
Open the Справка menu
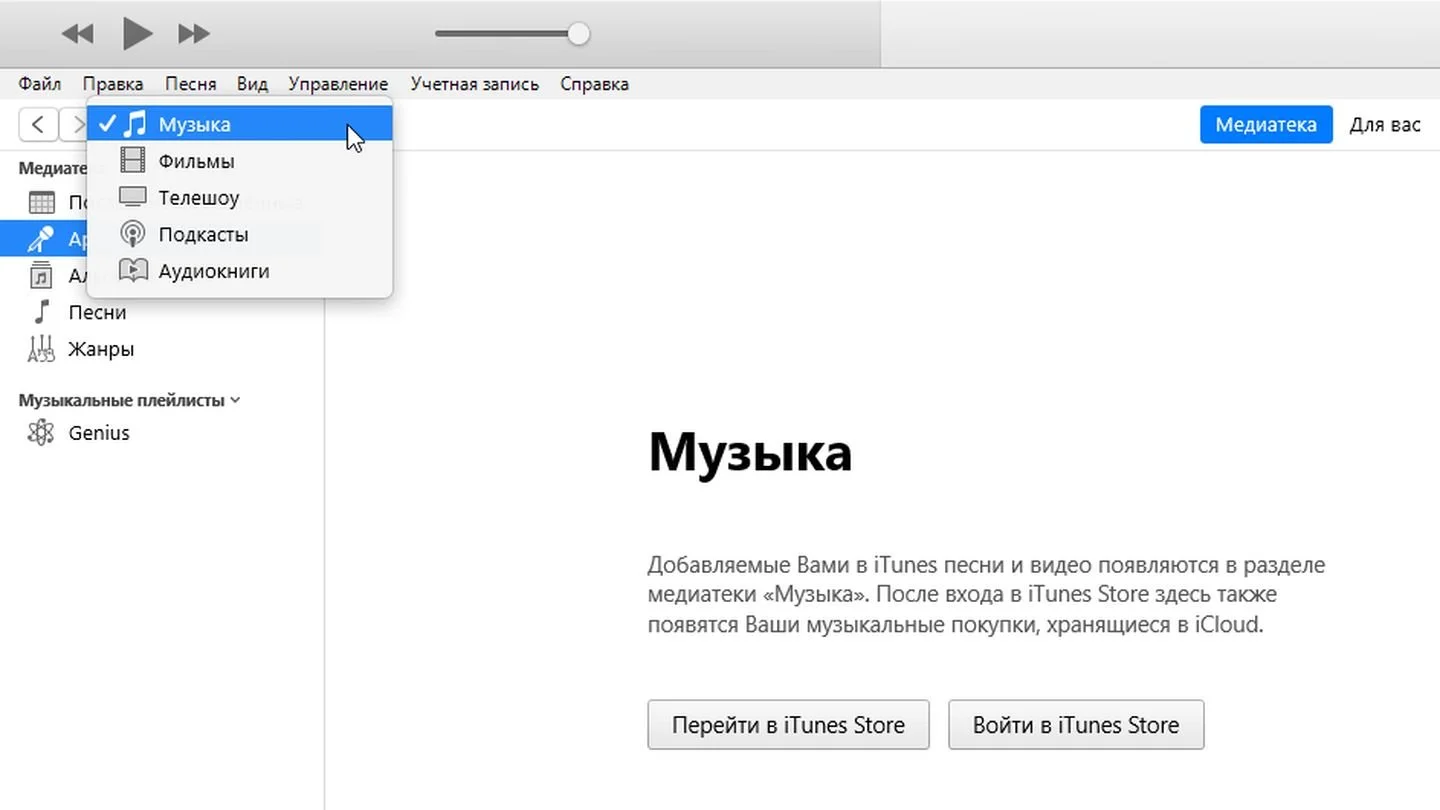[x=594, y=84]
